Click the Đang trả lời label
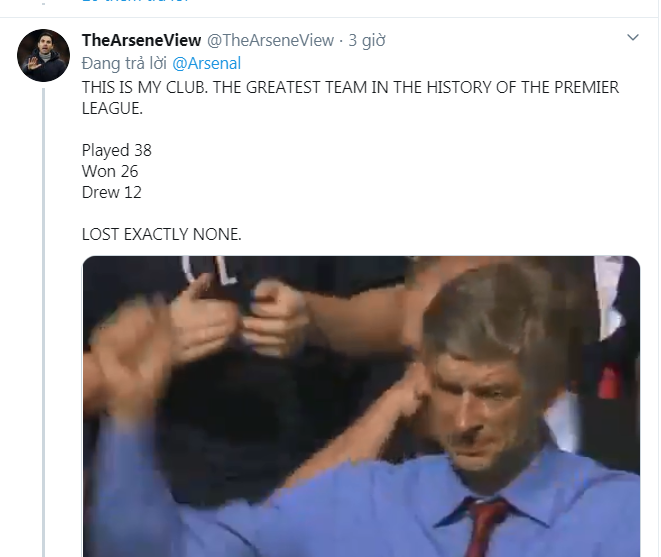Screen dimensions: 661x557 click(x=123, y=63)
